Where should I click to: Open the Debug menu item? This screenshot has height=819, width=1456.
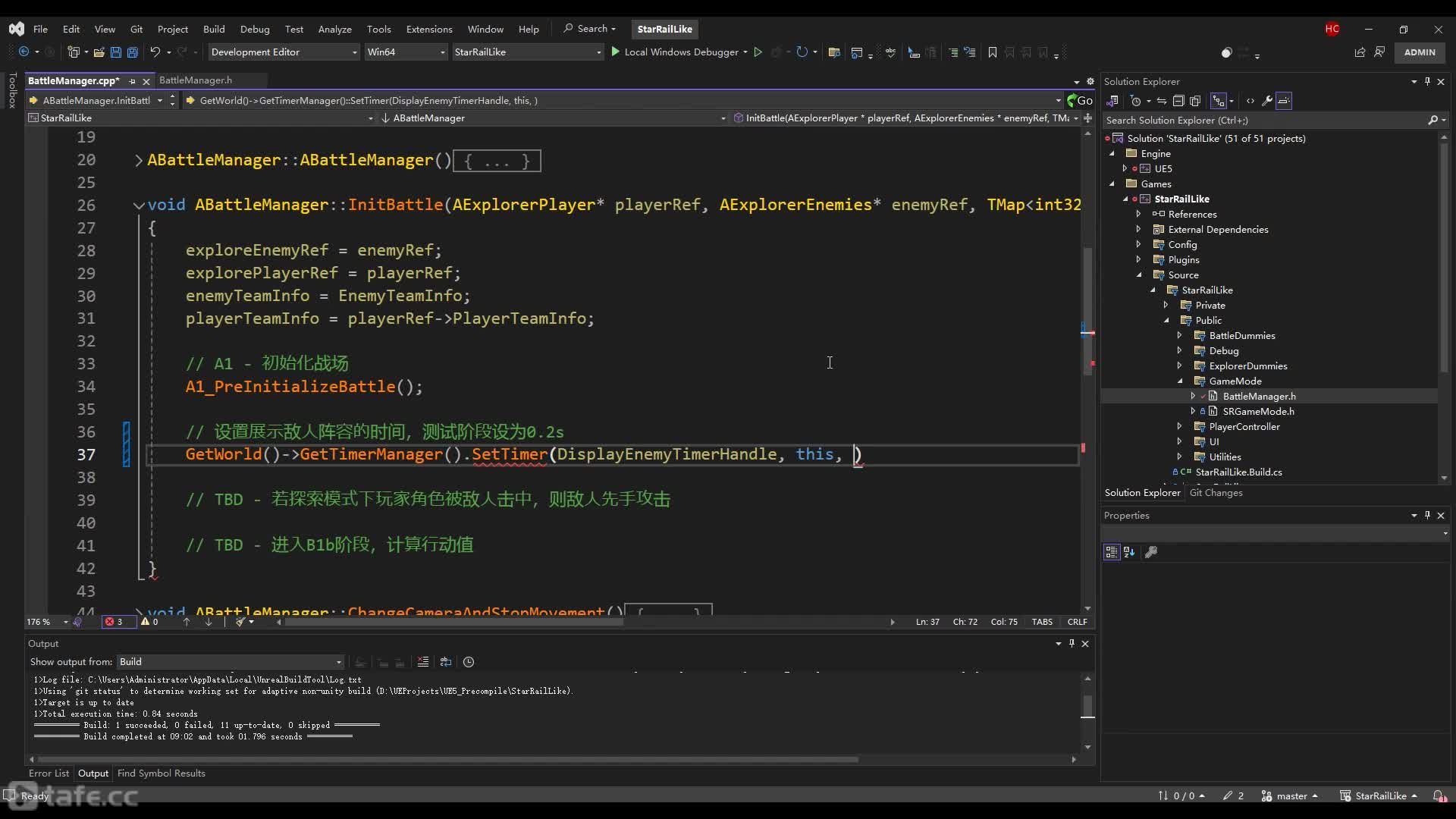(254, 28)
